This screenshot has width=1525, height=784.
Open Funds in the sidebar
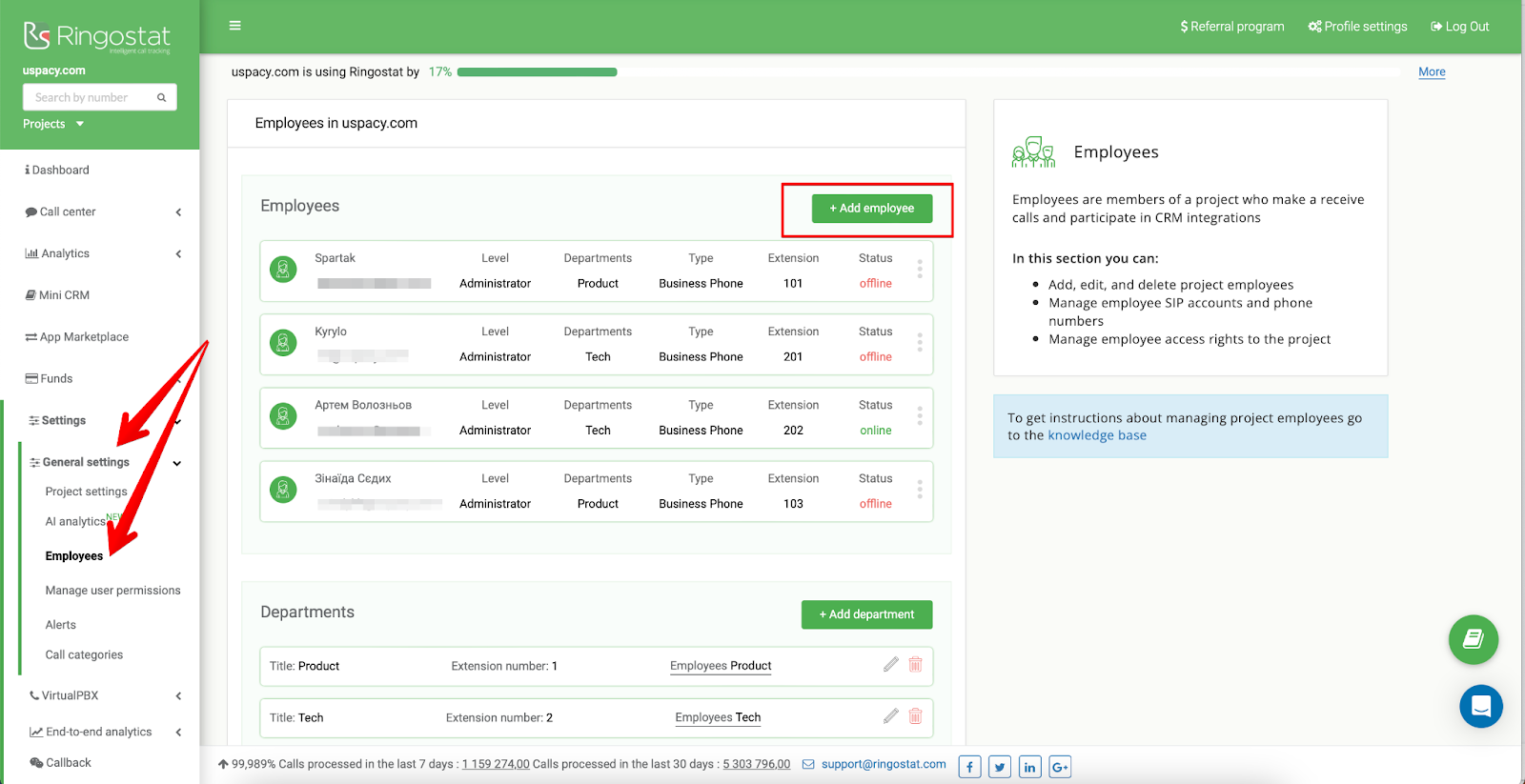click(x=49, y=379)
